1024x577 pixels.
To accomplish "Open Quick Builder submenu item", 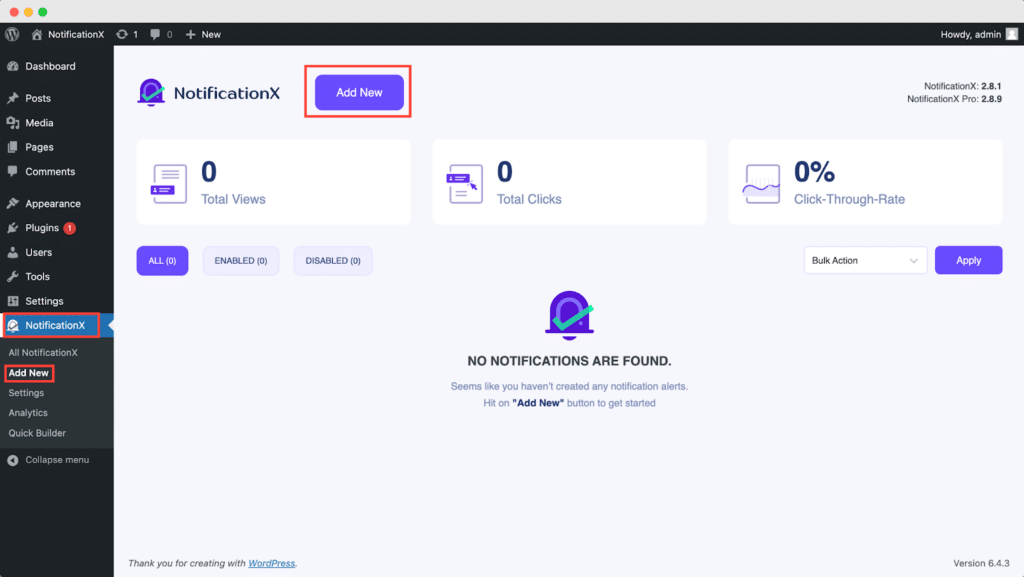I will tap(37, 433).
